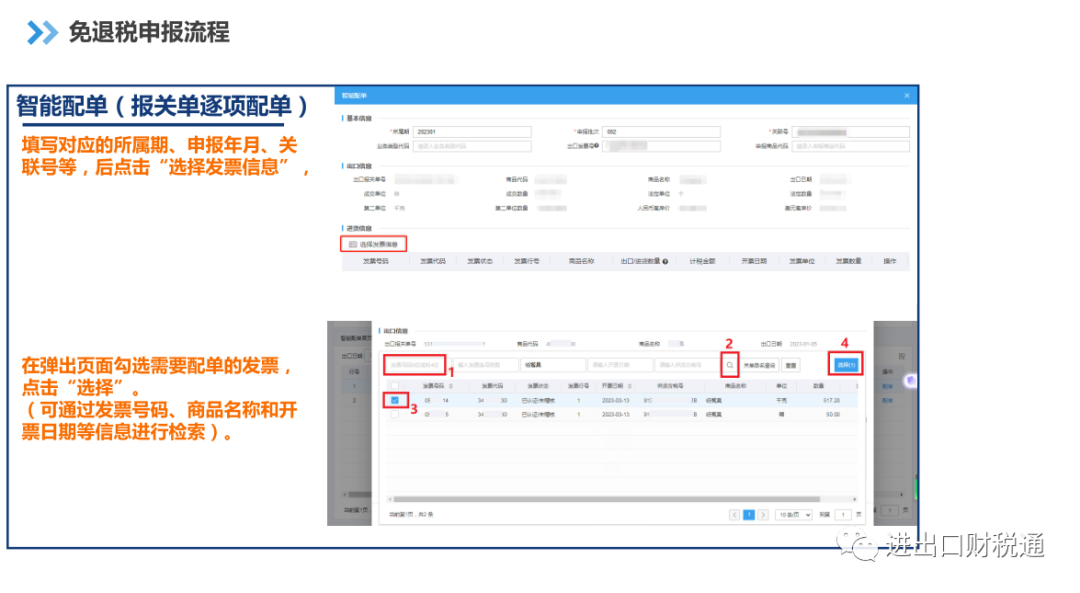Screen dimensions: 1080x593
Task: Click the product name filter containing text
Action: tap(552, 365)
